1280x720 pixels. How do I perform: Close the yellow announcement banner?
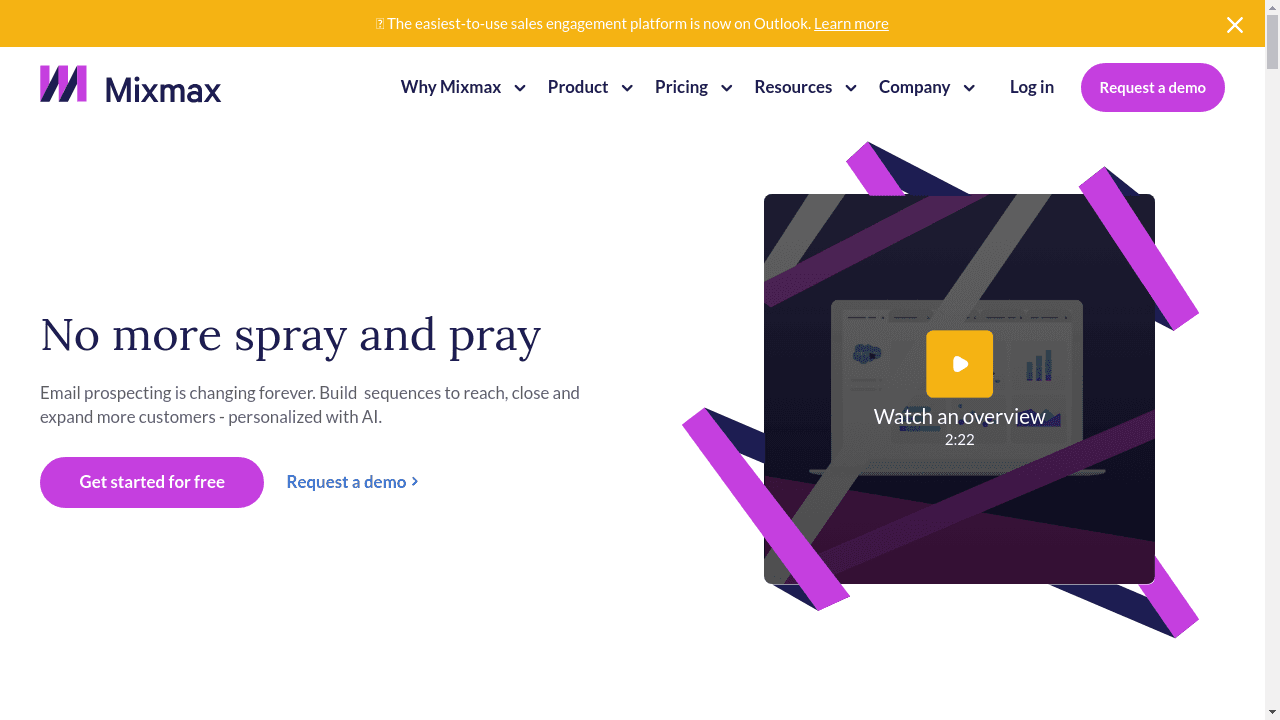(1235, 25)
